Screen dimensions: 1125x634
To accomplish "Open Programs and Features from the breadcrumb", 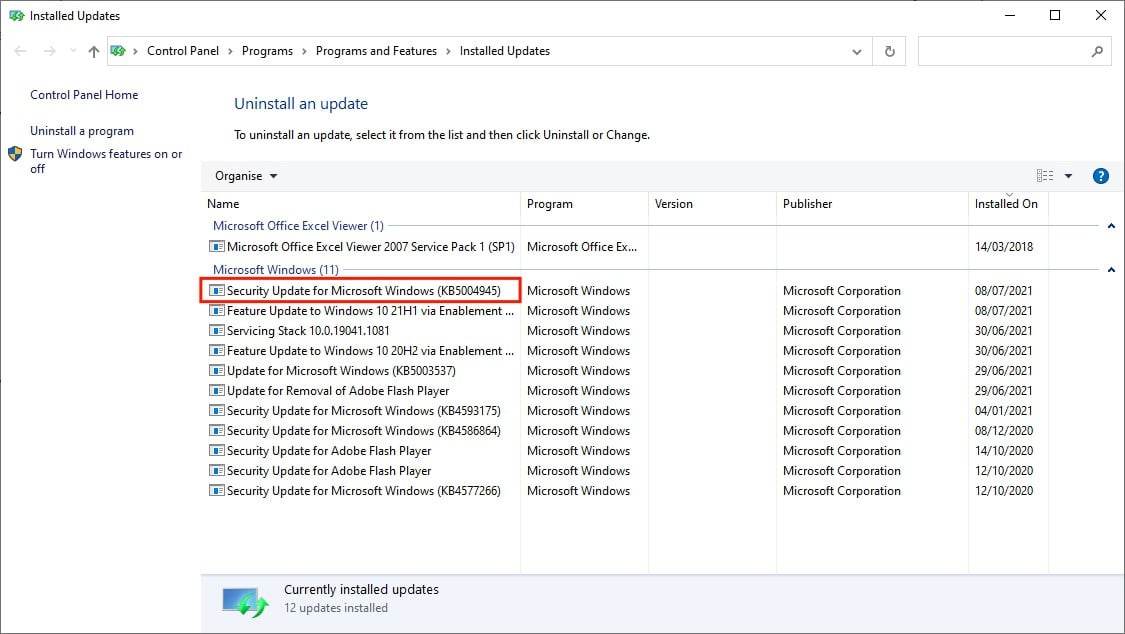I will 376,51.
